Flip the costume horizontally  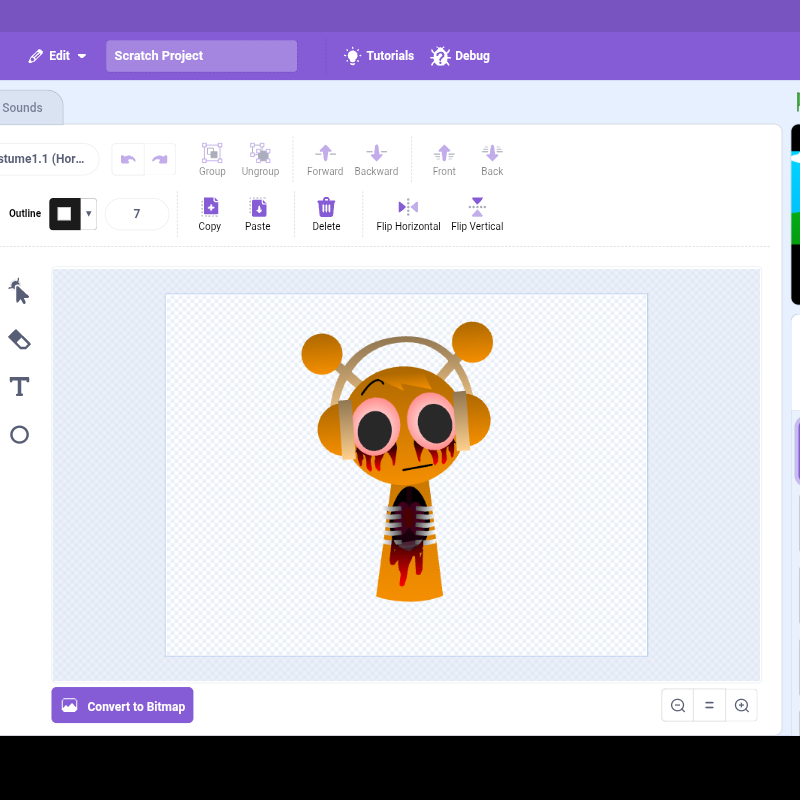[408, 214]
